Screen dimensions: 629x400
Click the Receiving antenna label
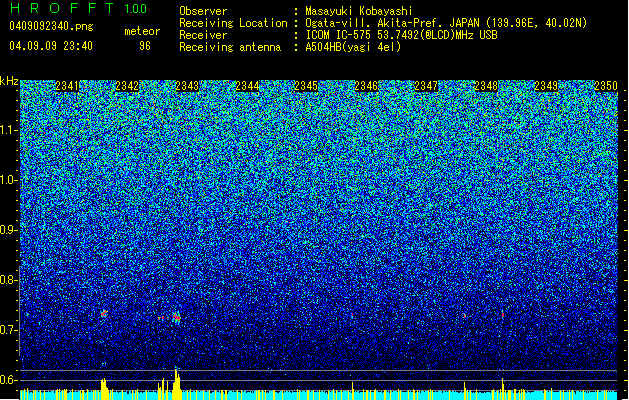(230, 47)
